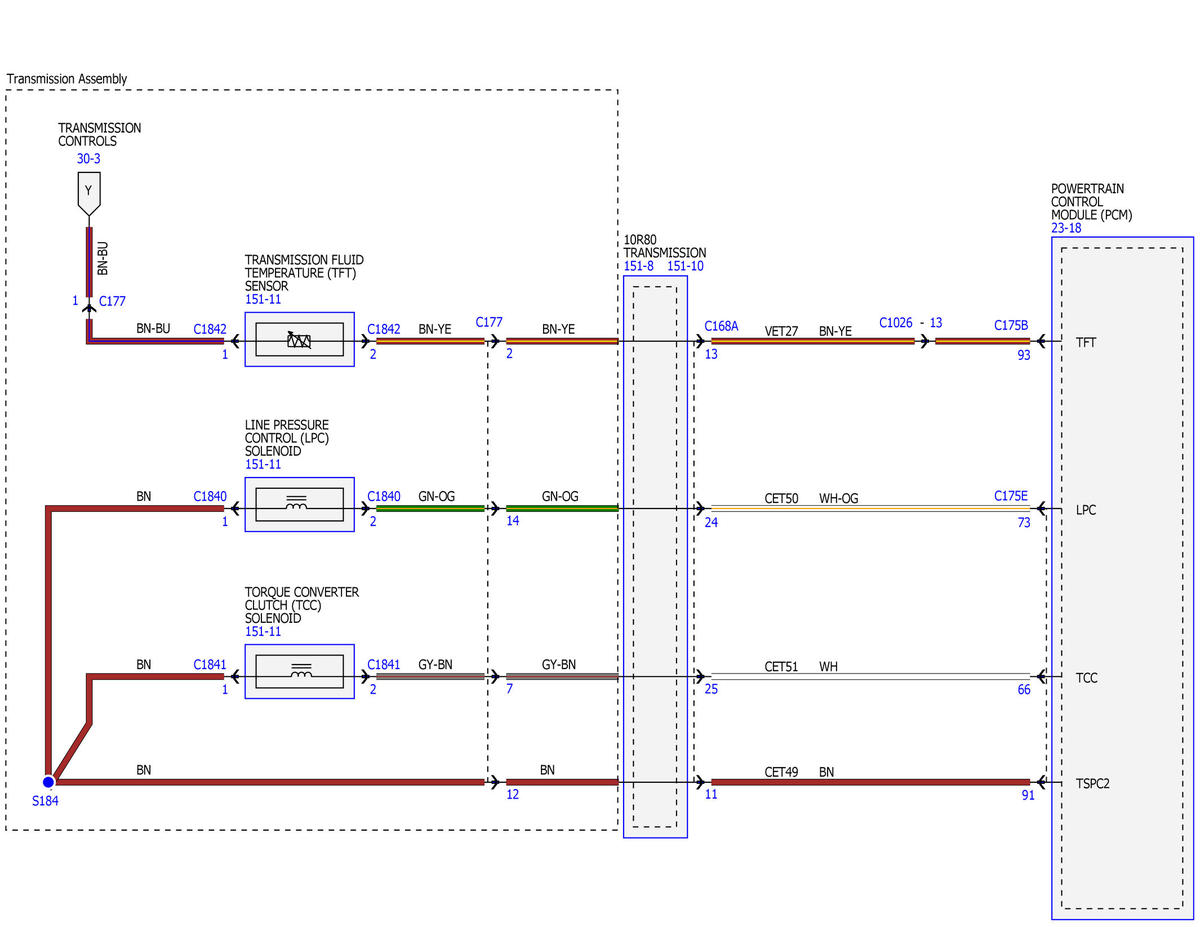Click the S184 splice dot
The image size is (1200, 927).
(x=48, y=782)
